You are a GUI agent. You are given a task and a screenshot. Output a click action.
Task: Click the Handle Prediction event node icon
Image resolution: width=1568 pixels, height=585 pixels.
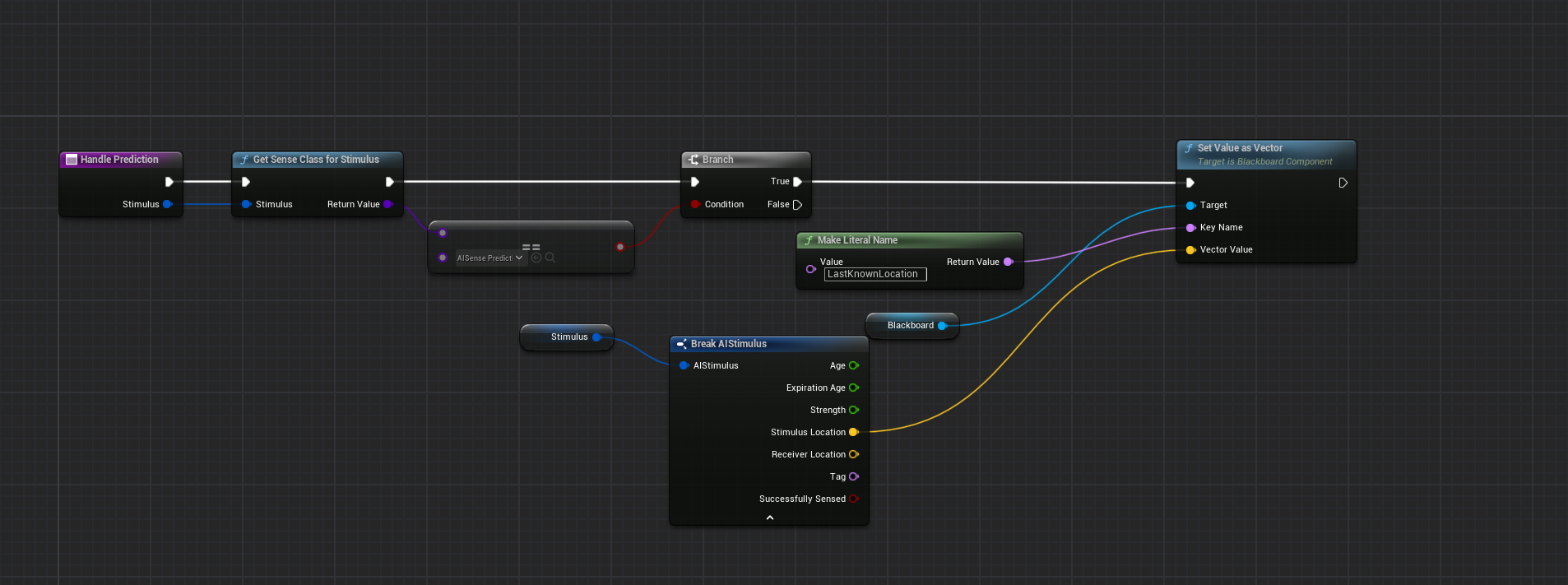(x=72, y=160)
